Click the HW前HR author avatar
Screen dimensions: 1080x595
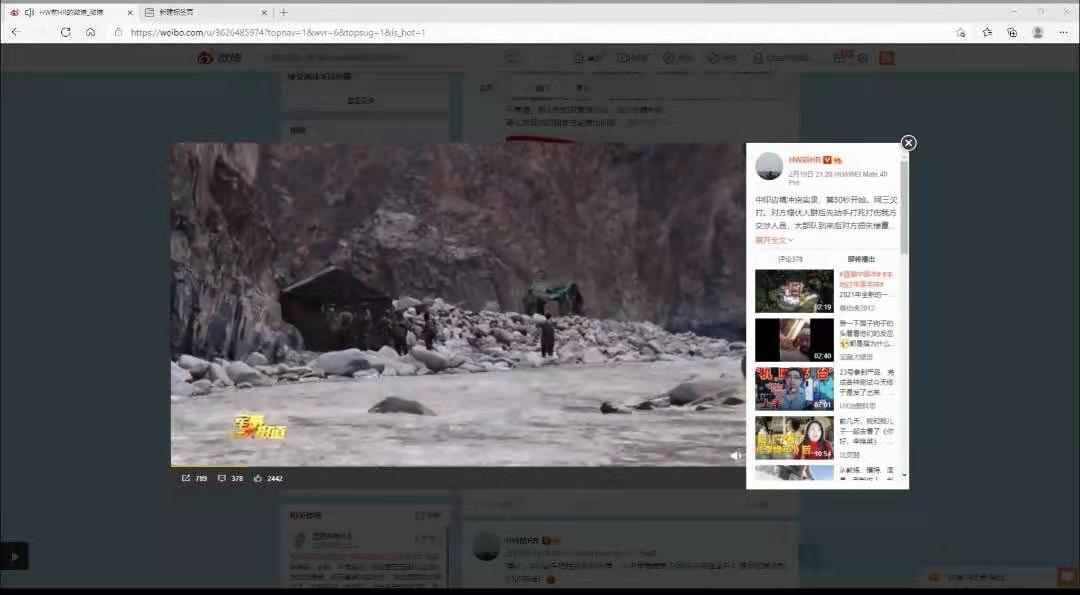point(769,166)
